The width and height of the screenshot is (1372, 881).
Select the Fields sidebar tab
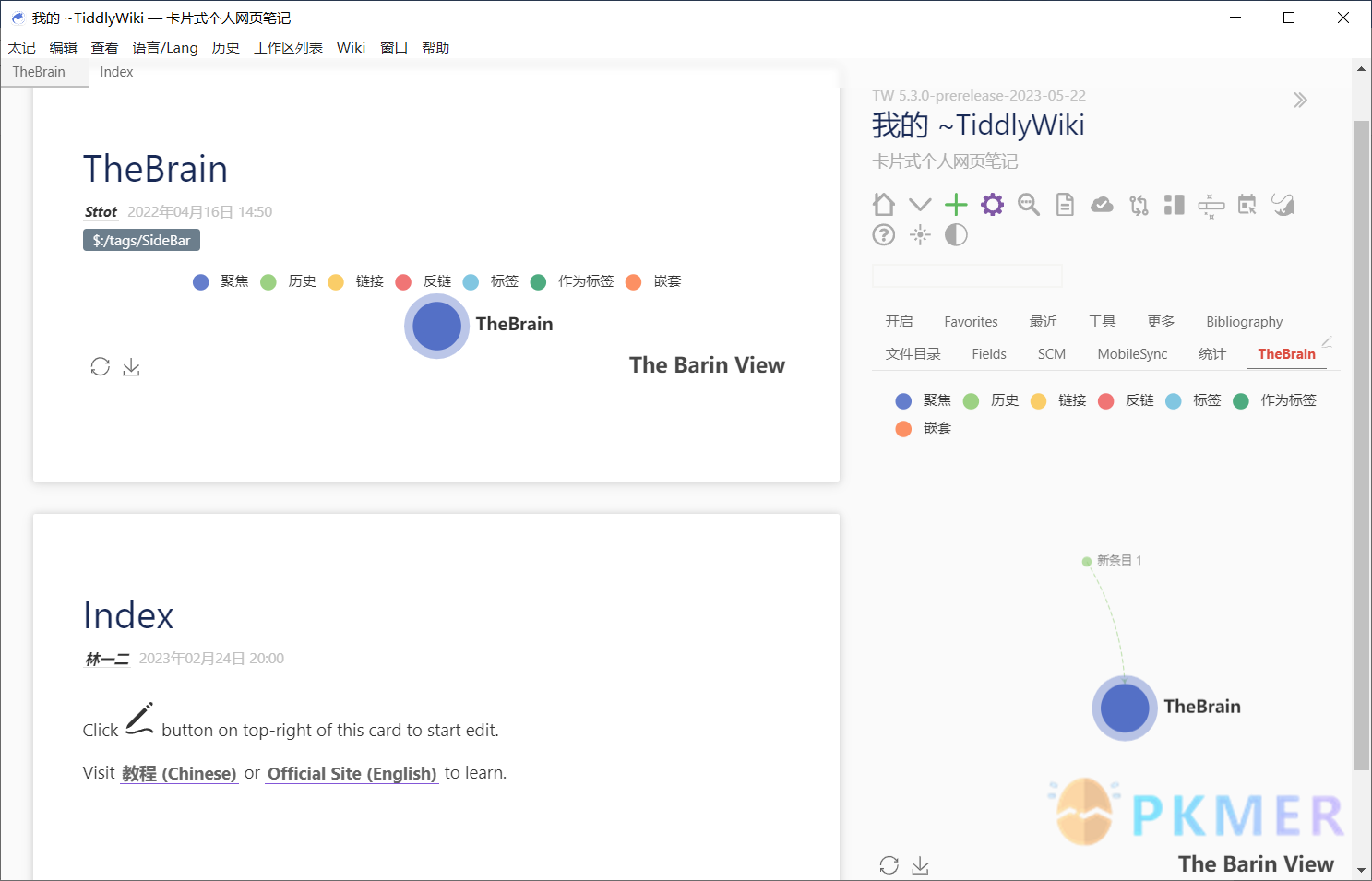pos(989,353)
